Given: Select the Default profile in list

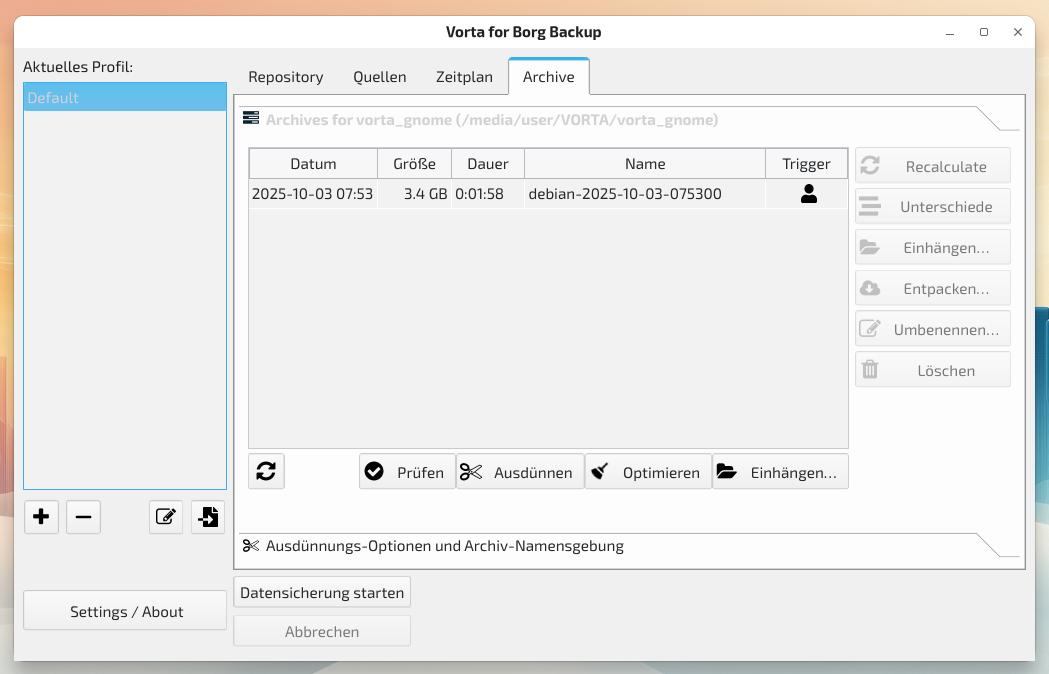Looking at the screenshot, I should coord(125,98).
